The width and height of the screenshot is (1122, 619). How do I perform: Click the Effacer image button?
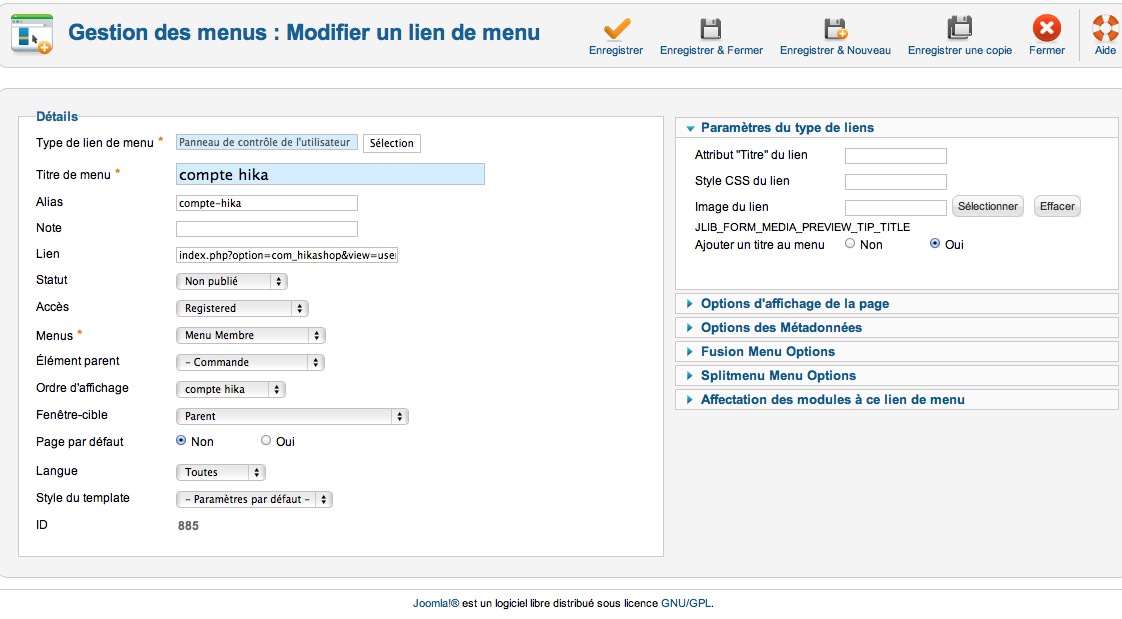pos(1057,206)
